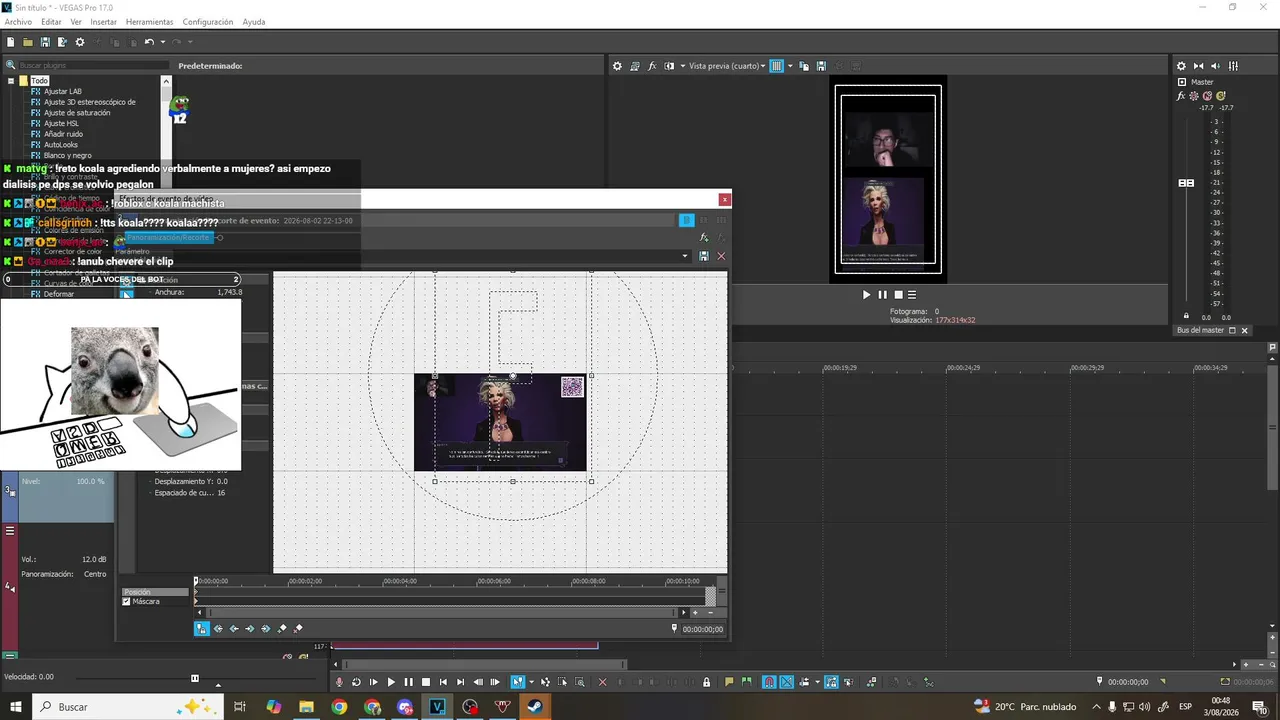Undo the last action
The image size is (1280, 720).
(148, 42)
